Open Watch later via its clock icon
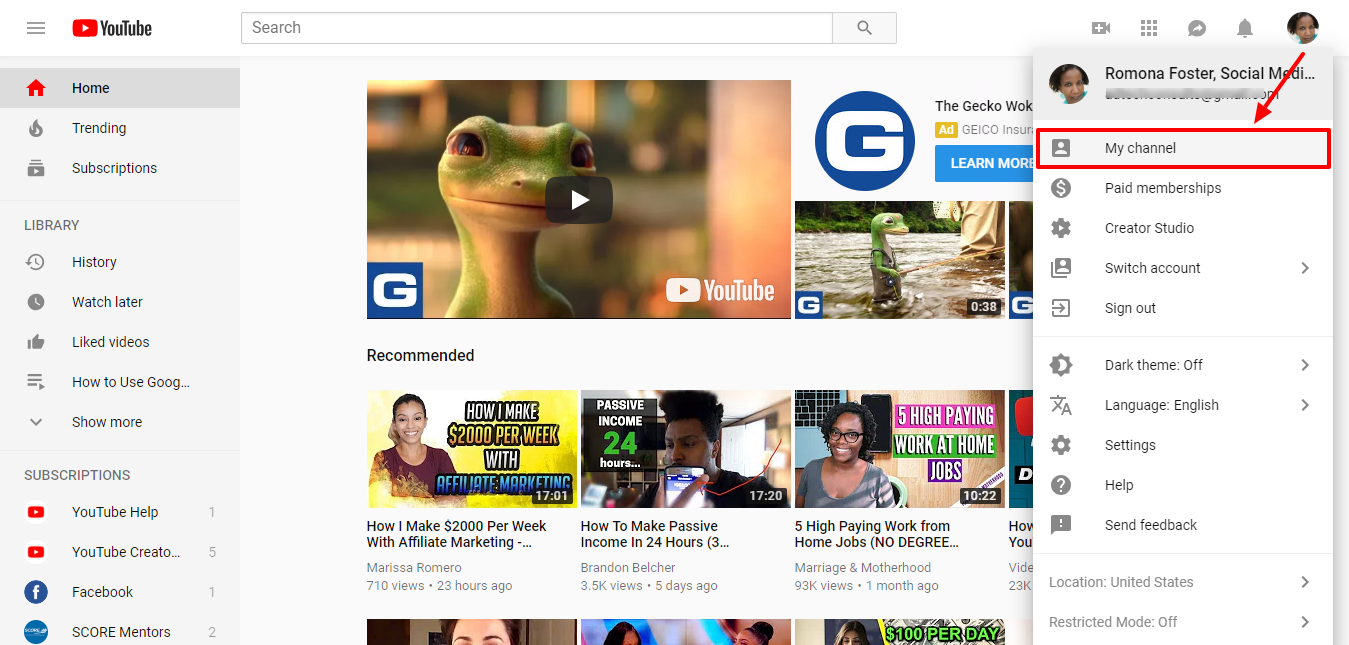Screen dimensions: 1349x645 pos(36,302)
